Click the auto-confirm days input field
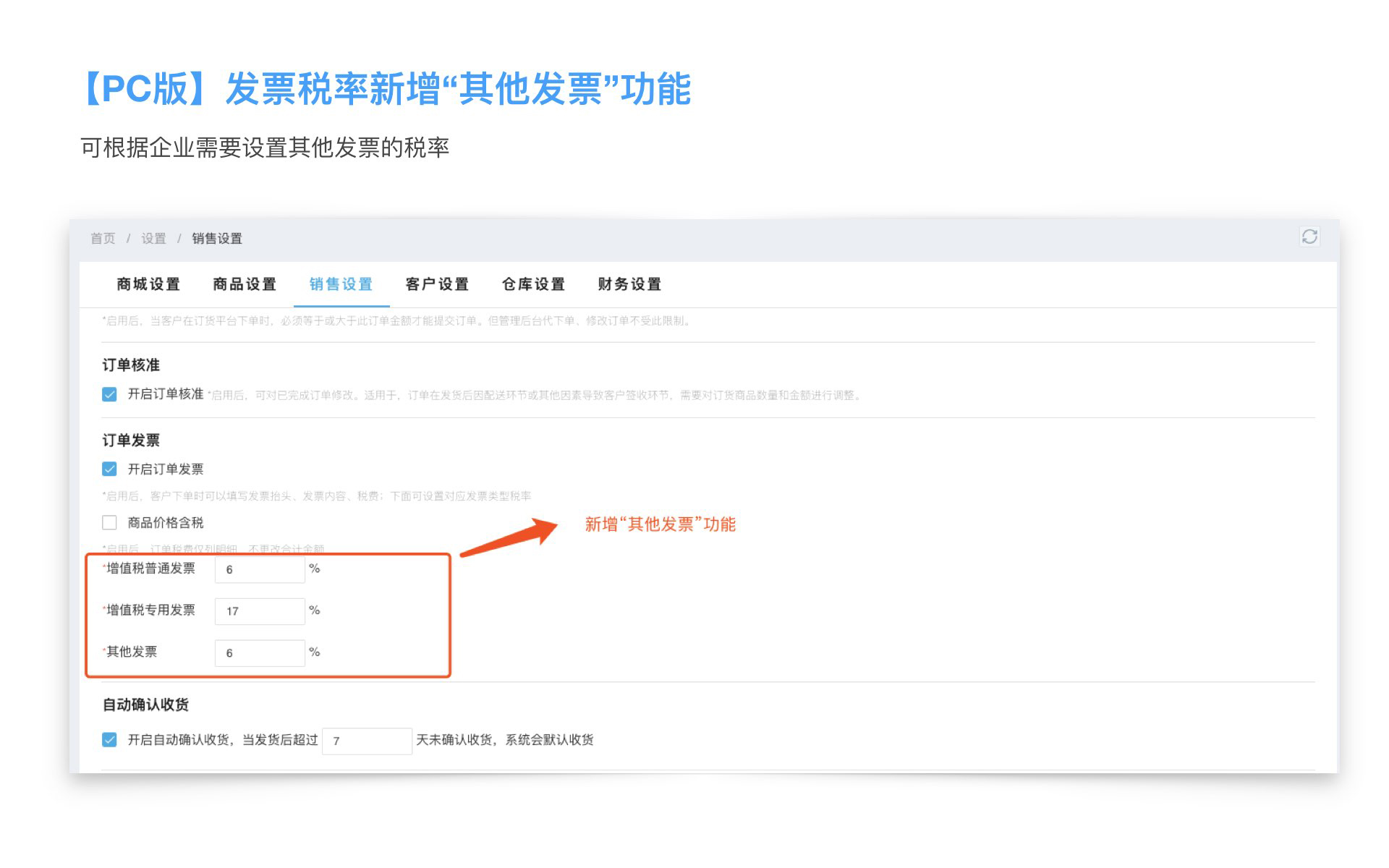The height and width of the screenshot is (868, 1389). click(367, 741)
